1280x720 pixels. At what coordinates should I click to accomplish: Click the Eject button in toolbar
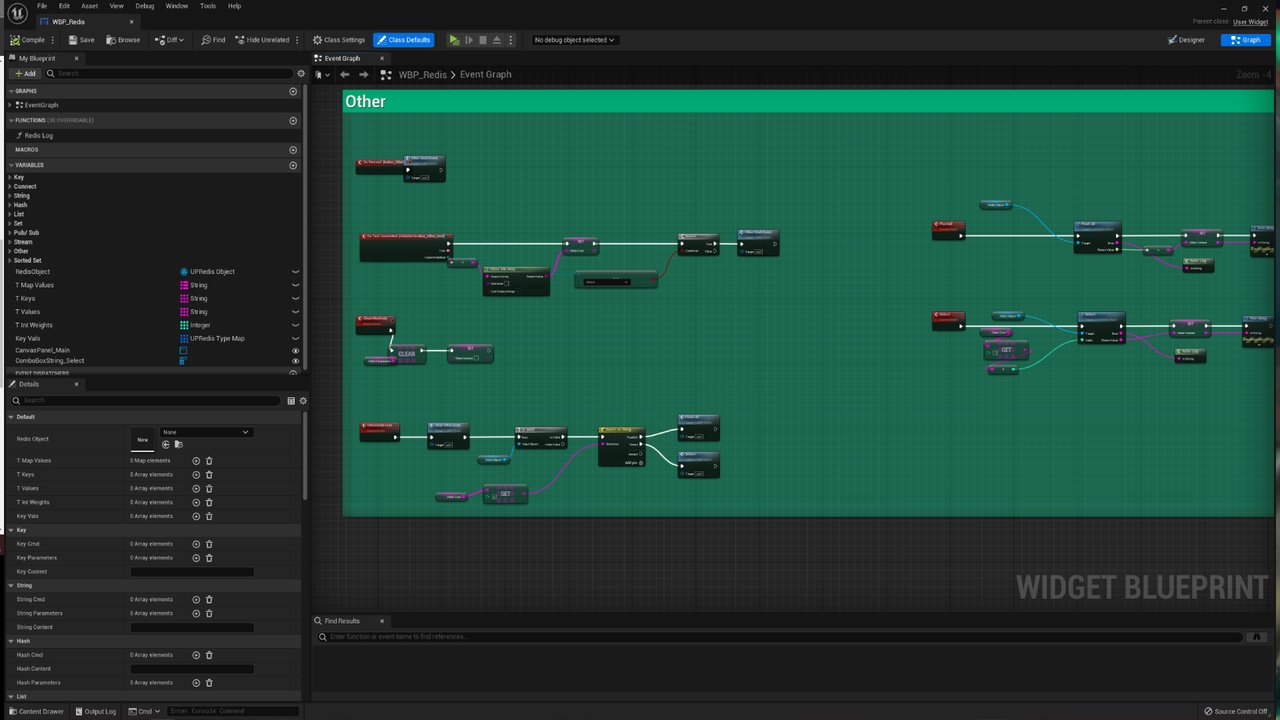(497, 40)
